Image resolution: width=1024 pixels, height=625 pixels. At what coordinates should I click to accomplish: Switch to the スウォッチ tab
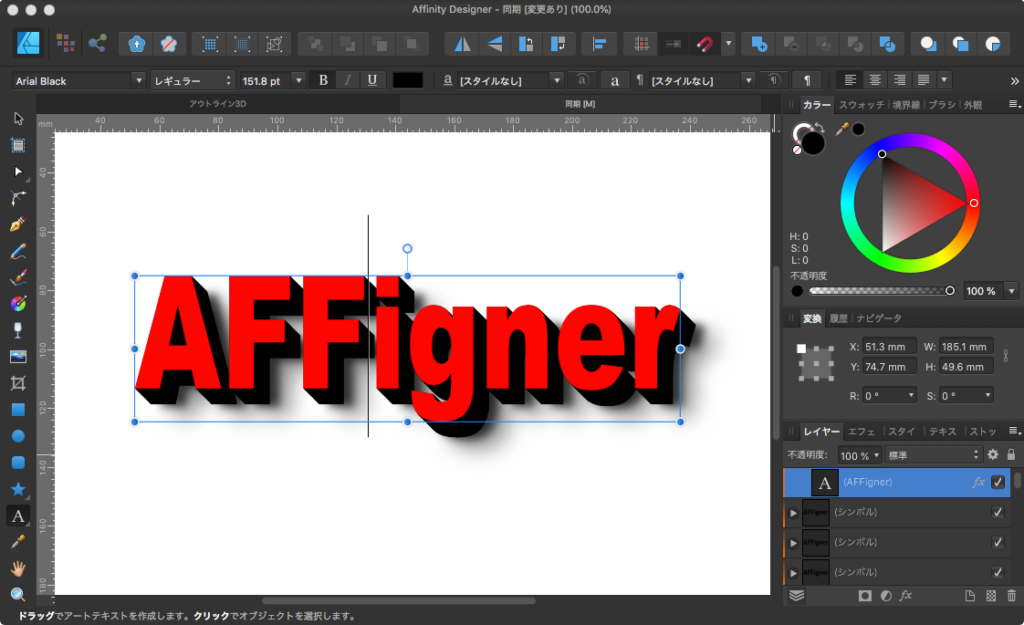(861, 105)
